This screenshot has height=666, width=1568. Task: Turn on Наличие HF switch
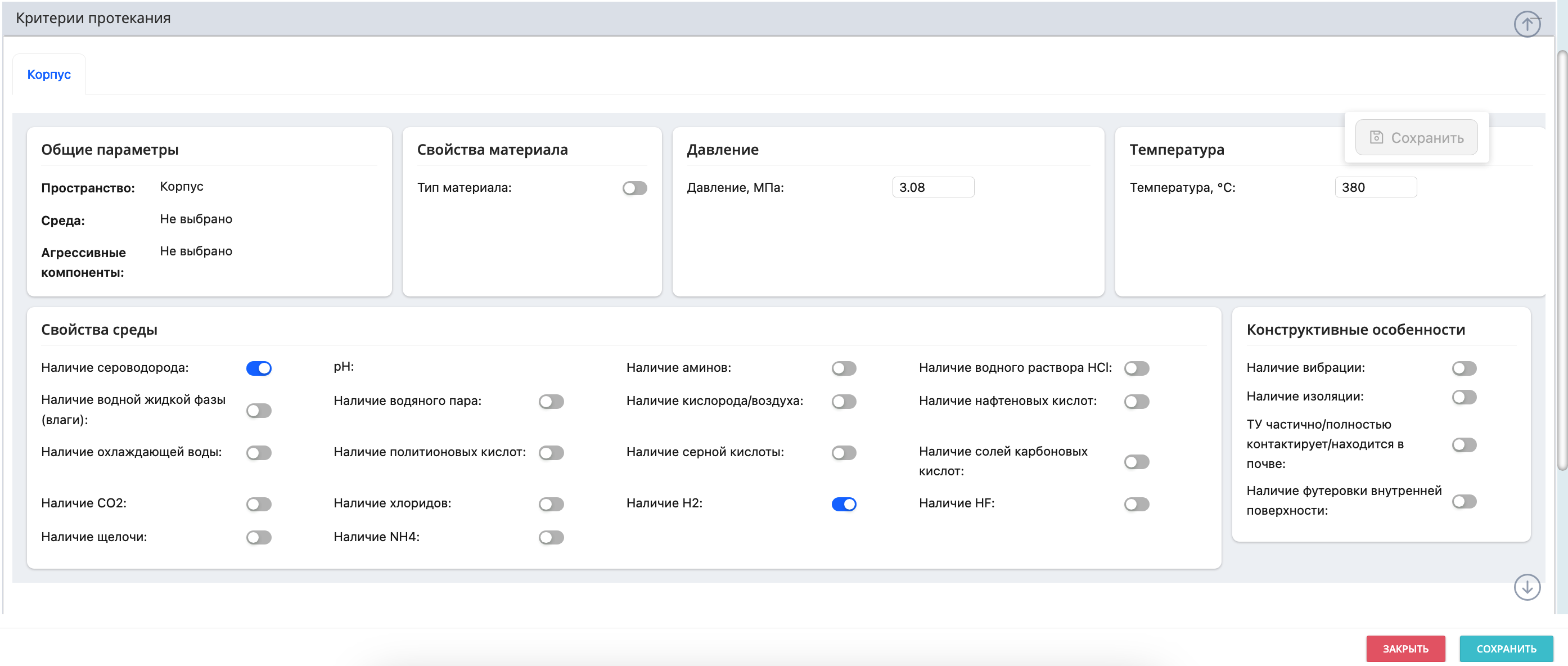click(x=1137, y=504)
